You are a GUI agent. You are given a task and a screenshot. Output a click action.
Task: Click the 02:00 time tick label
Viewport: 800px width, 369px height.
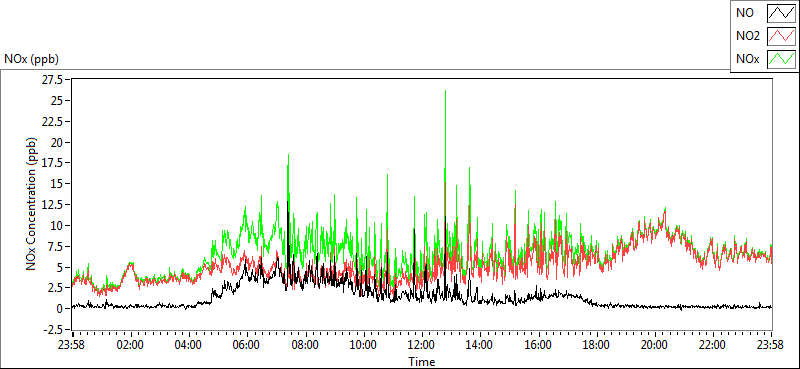131,344
